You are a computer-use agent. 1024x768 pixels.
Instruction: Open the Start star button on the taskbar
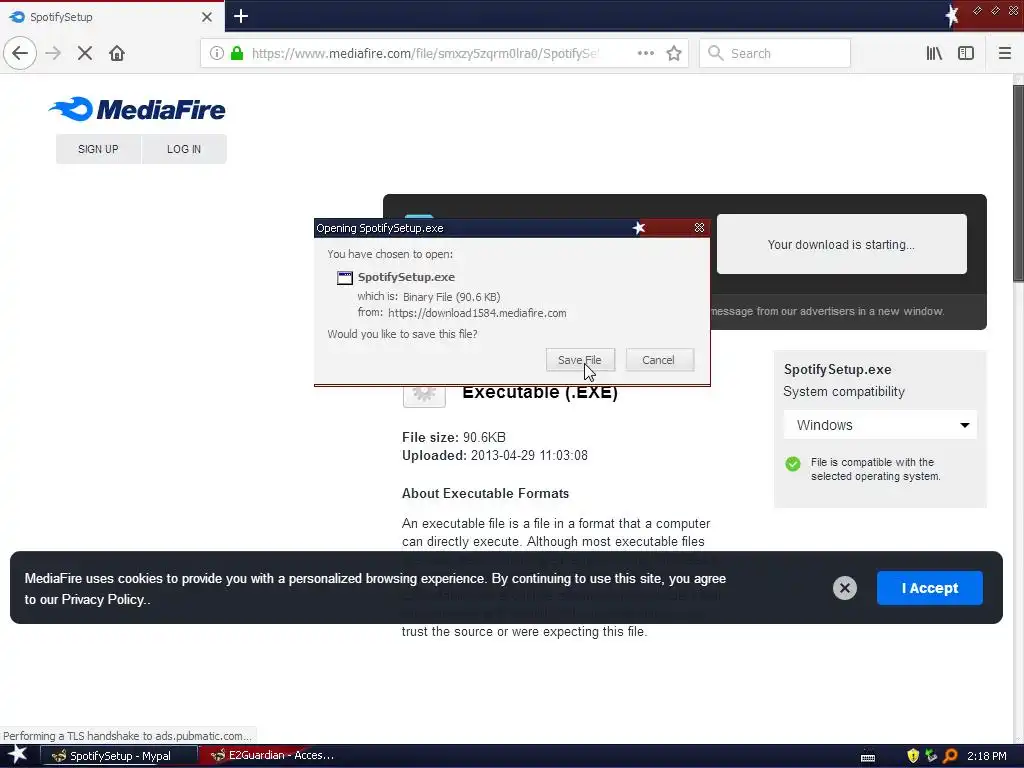(x=18, y=755)
